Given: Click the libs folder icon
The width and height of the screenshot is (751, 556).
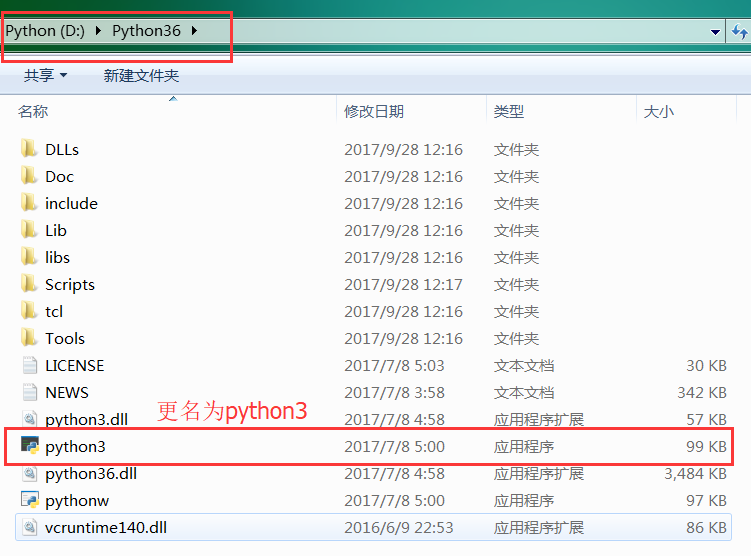Looking at the screenshot, I should coord(29,256).
